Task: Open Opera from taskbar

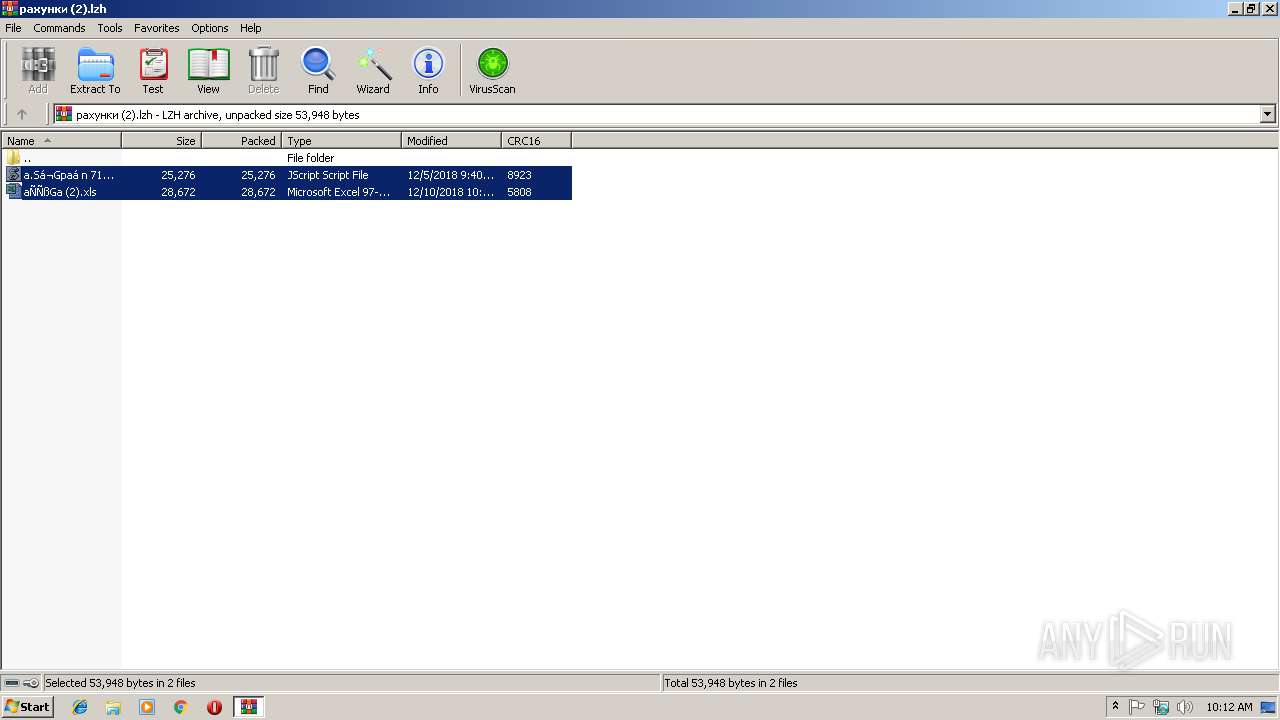Action: click(214, 707)
